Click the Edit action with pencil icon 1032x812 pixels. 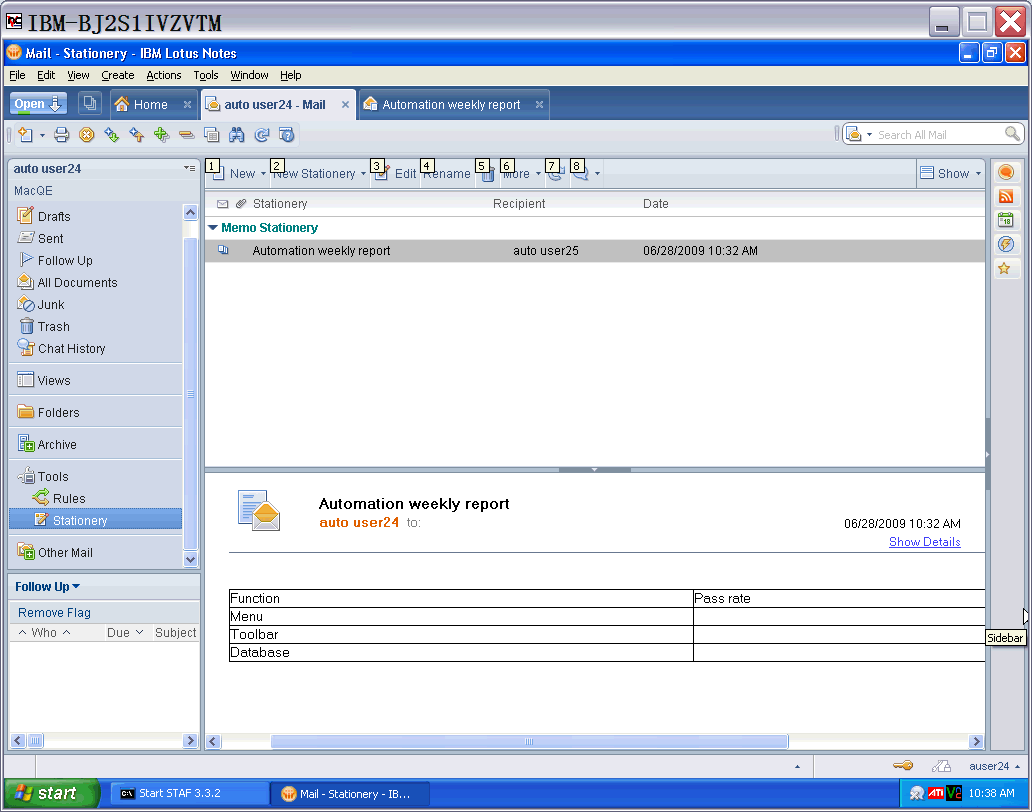pos(397,173)
